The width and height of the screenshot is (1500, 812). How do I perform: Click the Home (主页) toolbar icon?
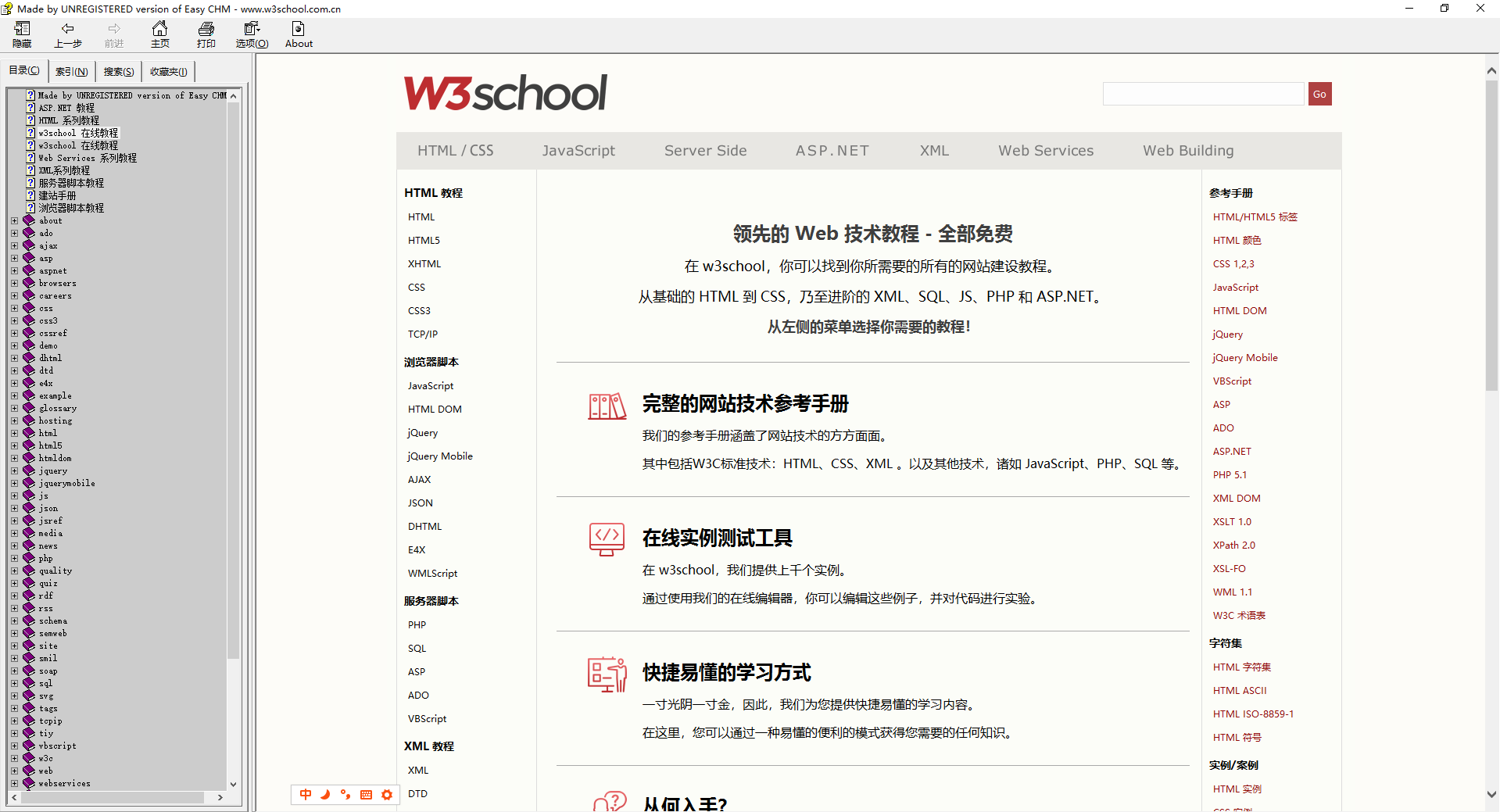point(159,29)
